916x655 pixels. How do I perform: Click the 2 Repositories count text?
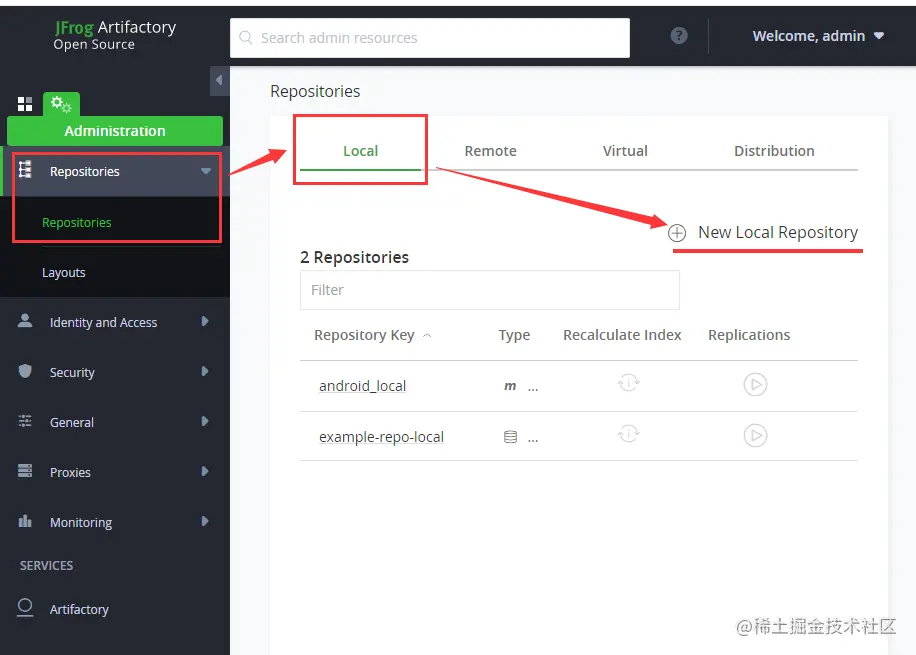point(354,257)
